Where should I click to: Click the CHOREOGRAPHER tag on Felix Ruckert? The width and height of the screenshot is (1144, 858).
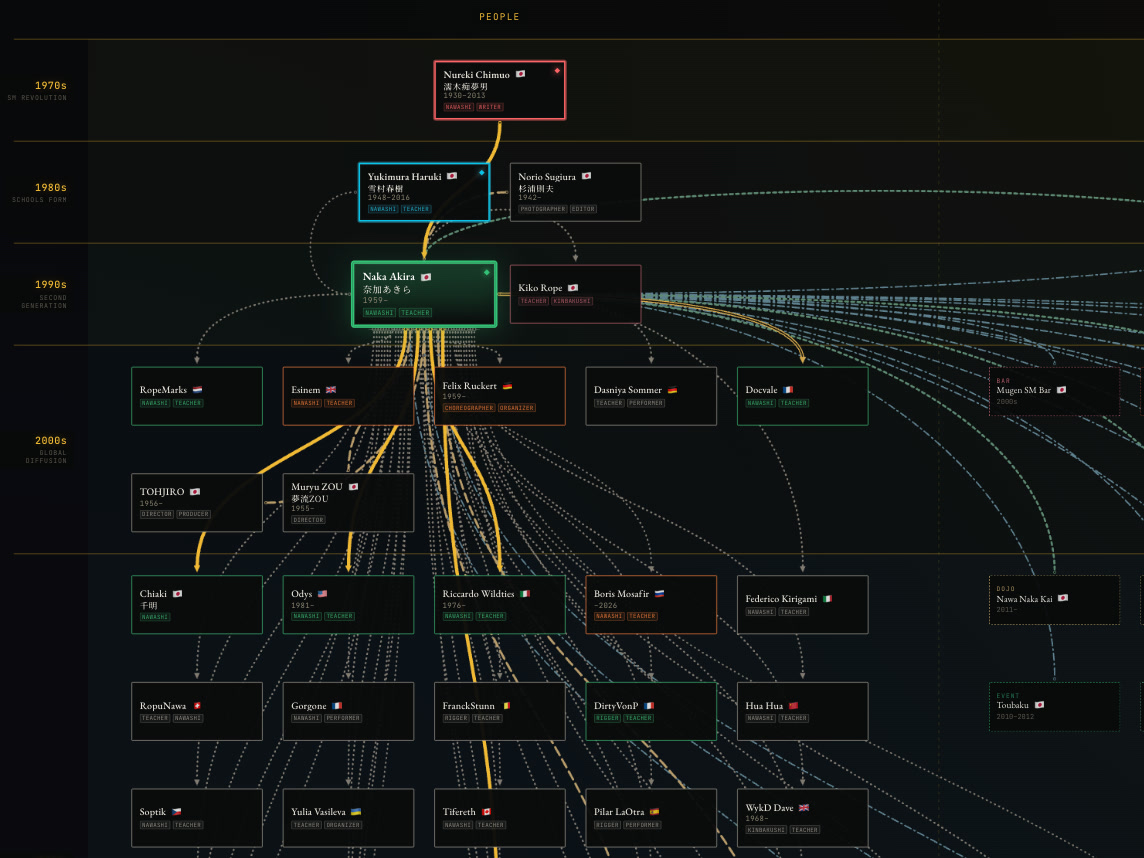469,408
